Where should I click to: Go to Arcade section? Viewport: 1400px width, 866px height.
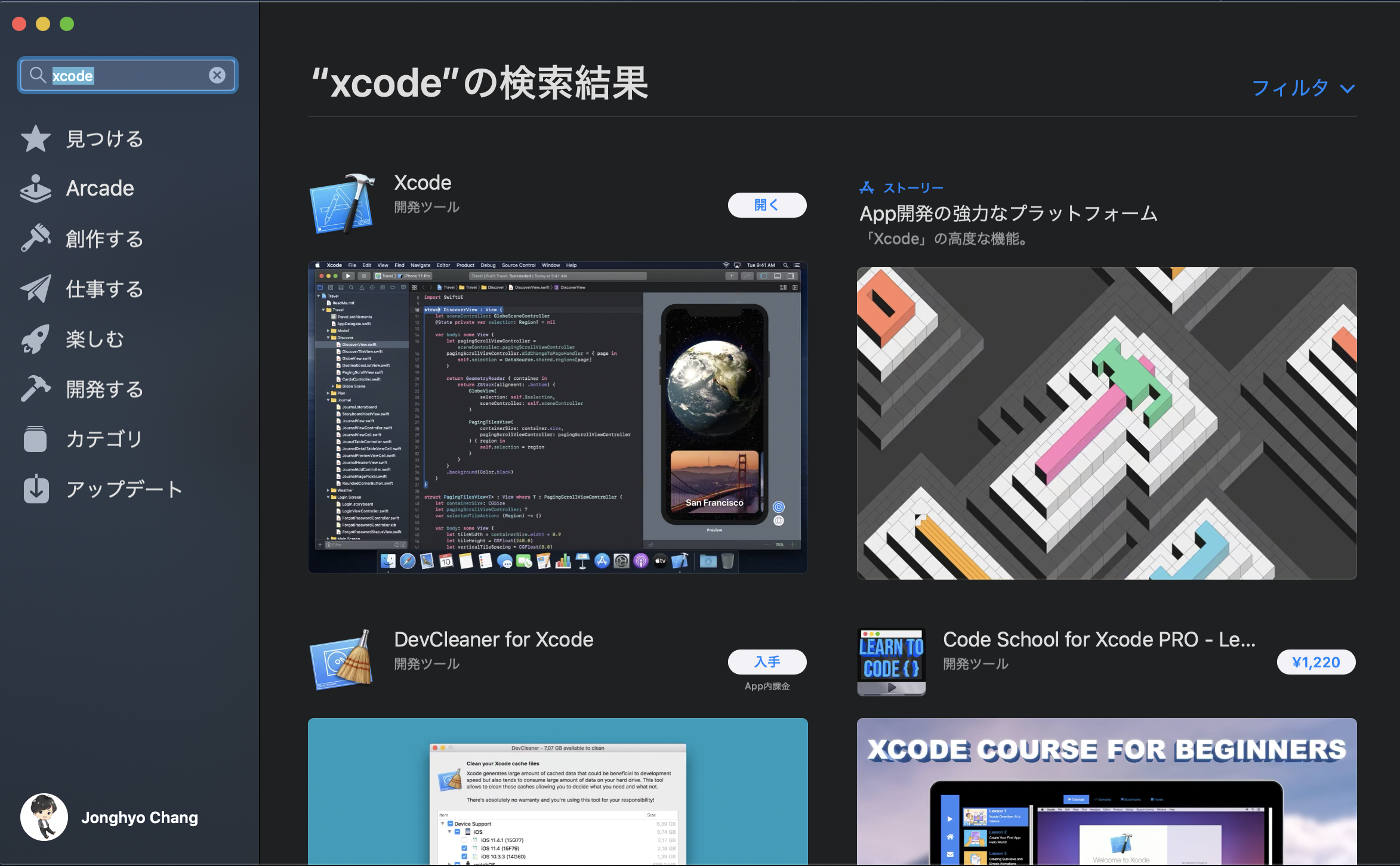(x=100, y=188)
